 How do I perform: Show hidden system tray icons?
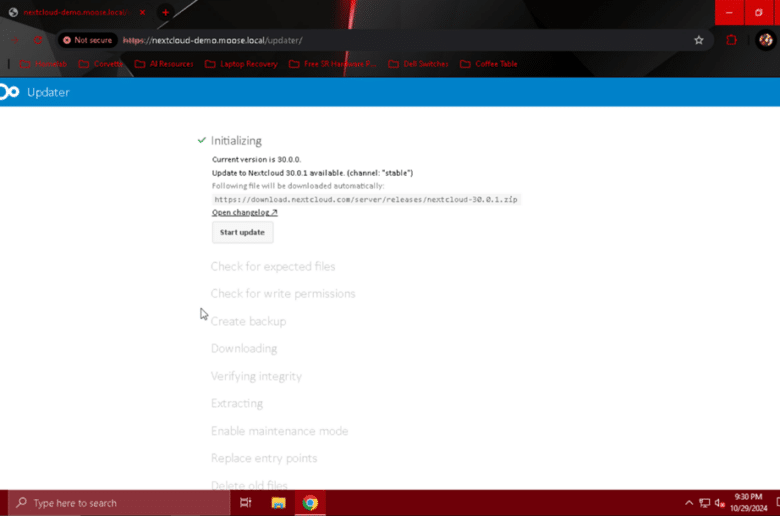pyautogui.click(x=689, y=503)
